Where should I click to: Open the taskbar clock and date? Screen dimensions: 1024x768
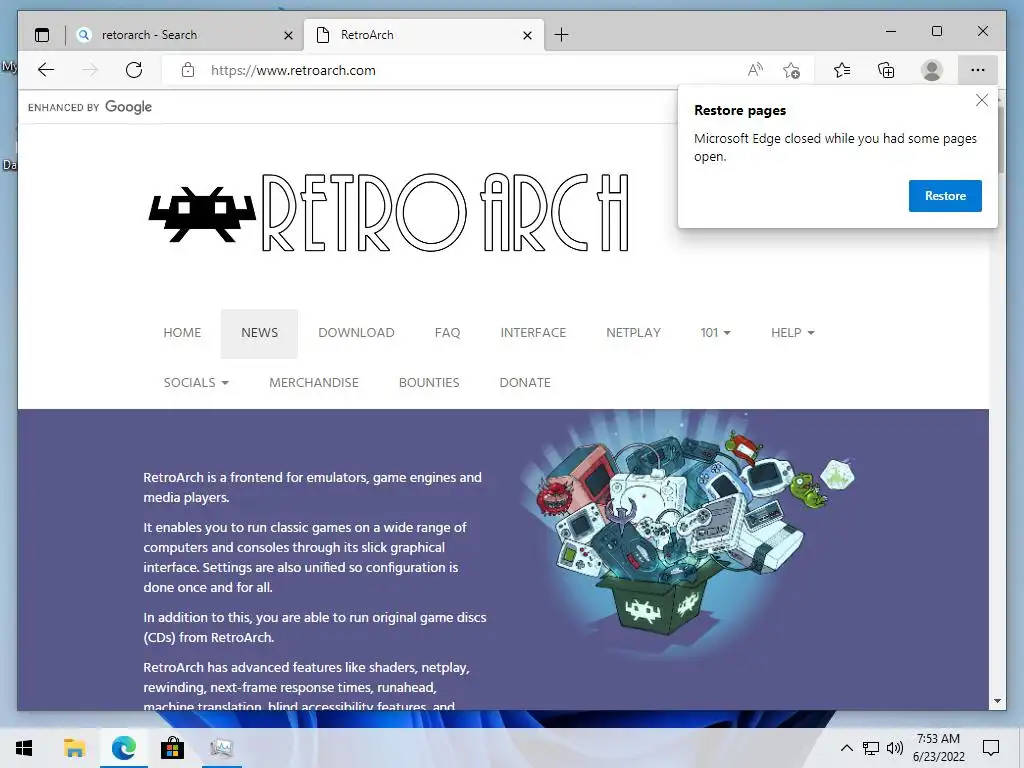938,748
